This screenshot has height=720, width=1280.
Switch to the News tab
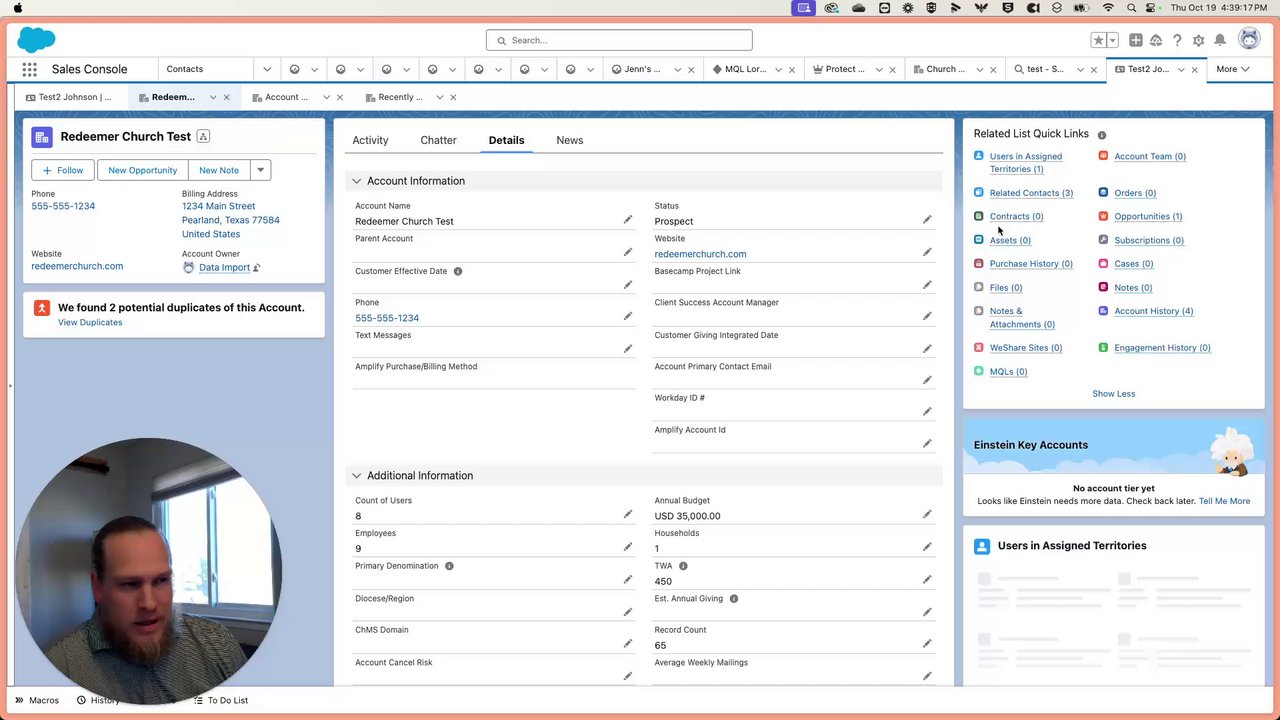(x=570, y=140)
